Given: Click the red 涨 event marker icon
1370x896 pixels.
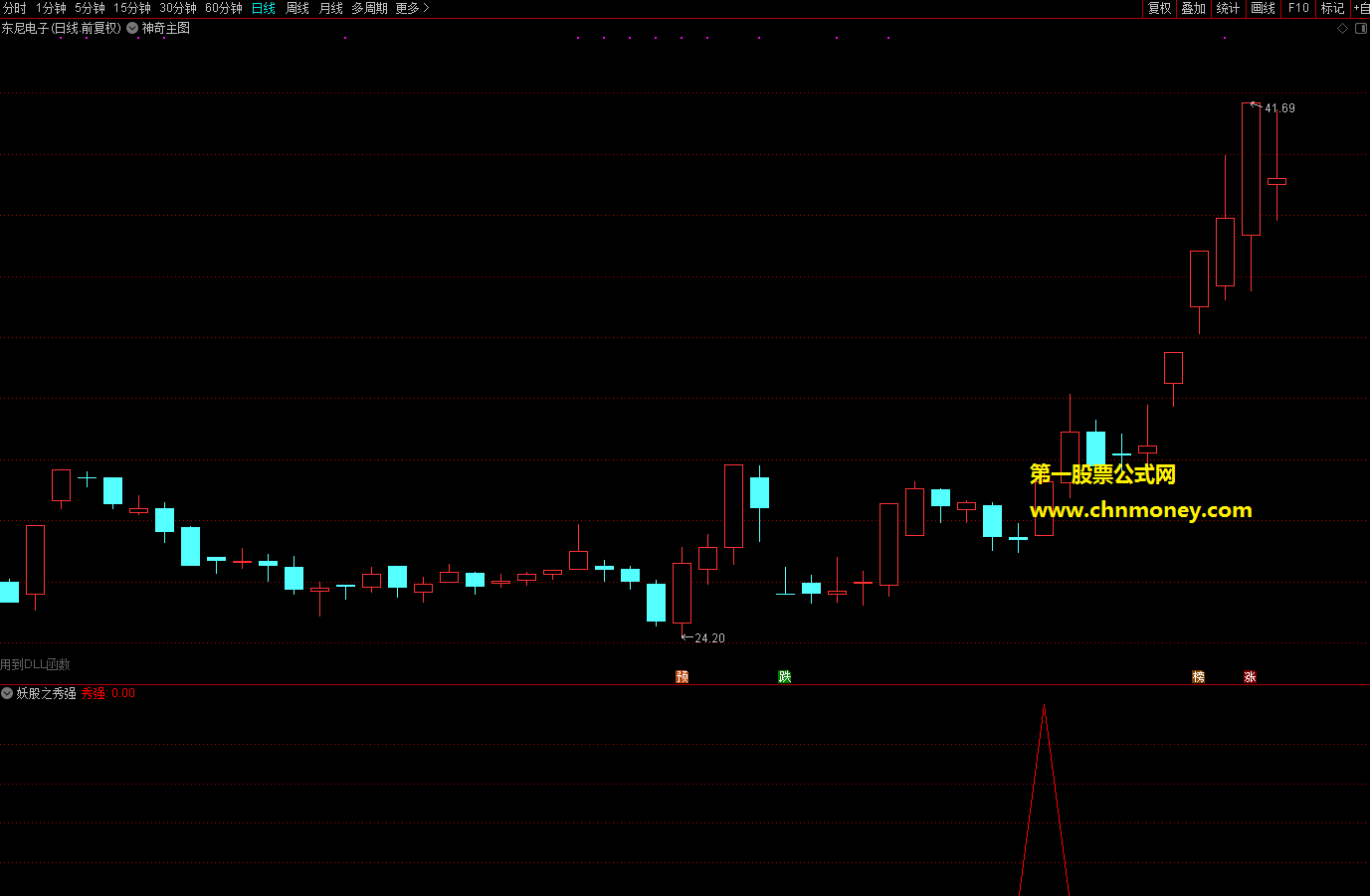Looking at the screenshot, I should [1251, 676].
